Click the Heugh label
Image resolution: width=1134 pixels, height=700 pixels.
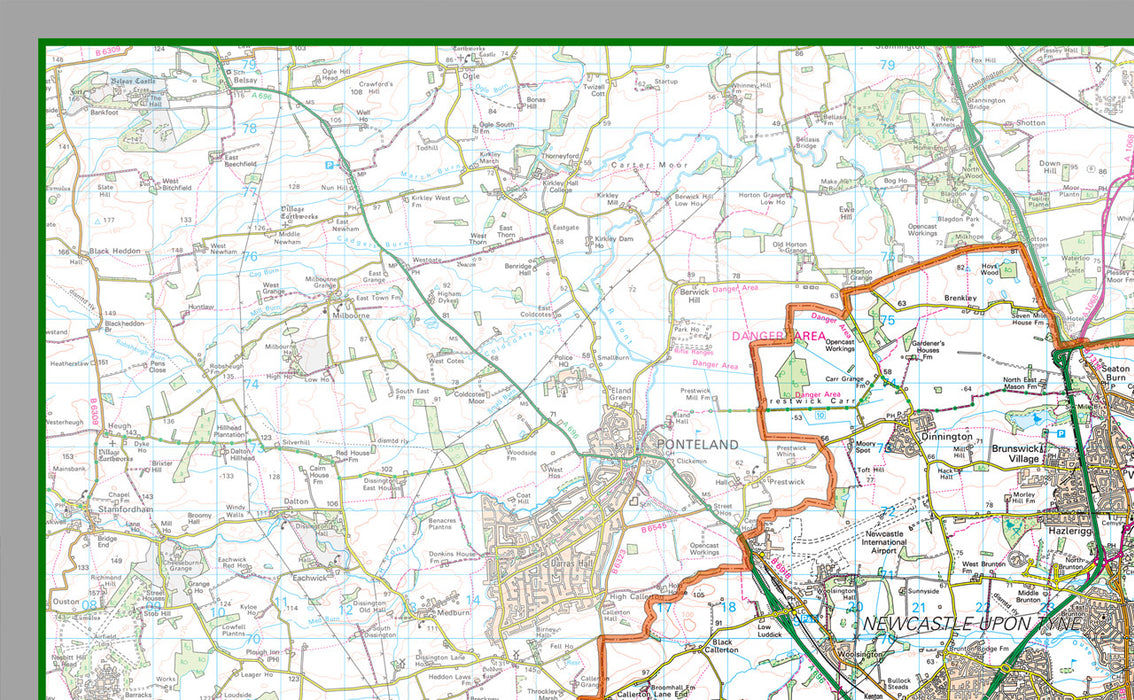click(119, 427)
